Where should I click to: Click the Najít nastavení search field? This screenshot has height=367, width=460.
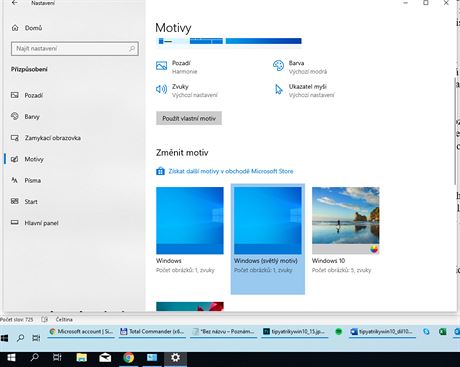coord(75,49)
